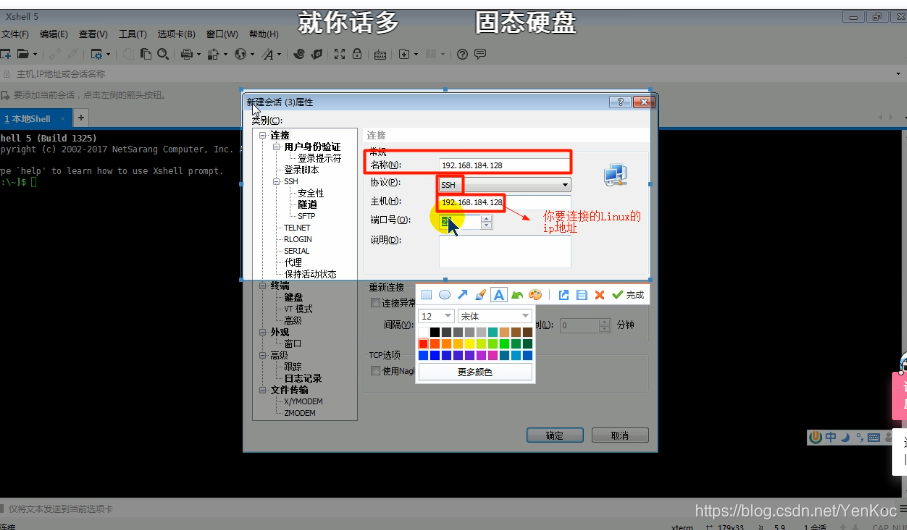Open the 文件(F) menu
Image resolution: width=907 pixels, height=530 pixels.
click(15, 34)
